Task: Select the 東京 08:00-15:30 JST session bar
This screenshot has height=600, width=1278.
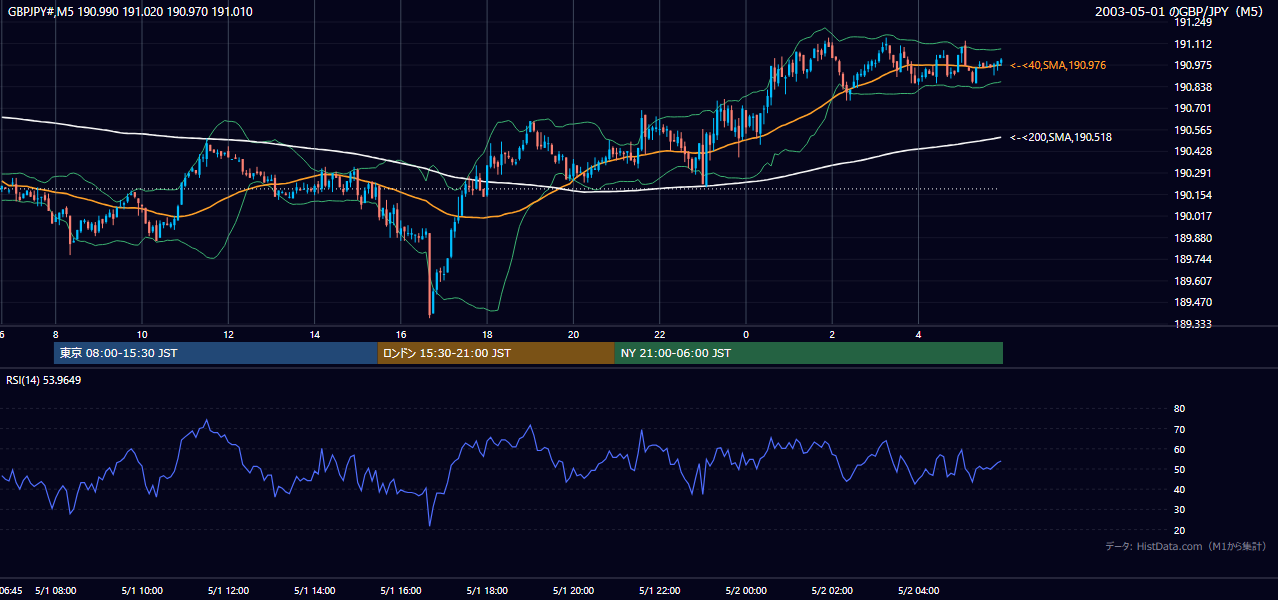Action: 216,353
